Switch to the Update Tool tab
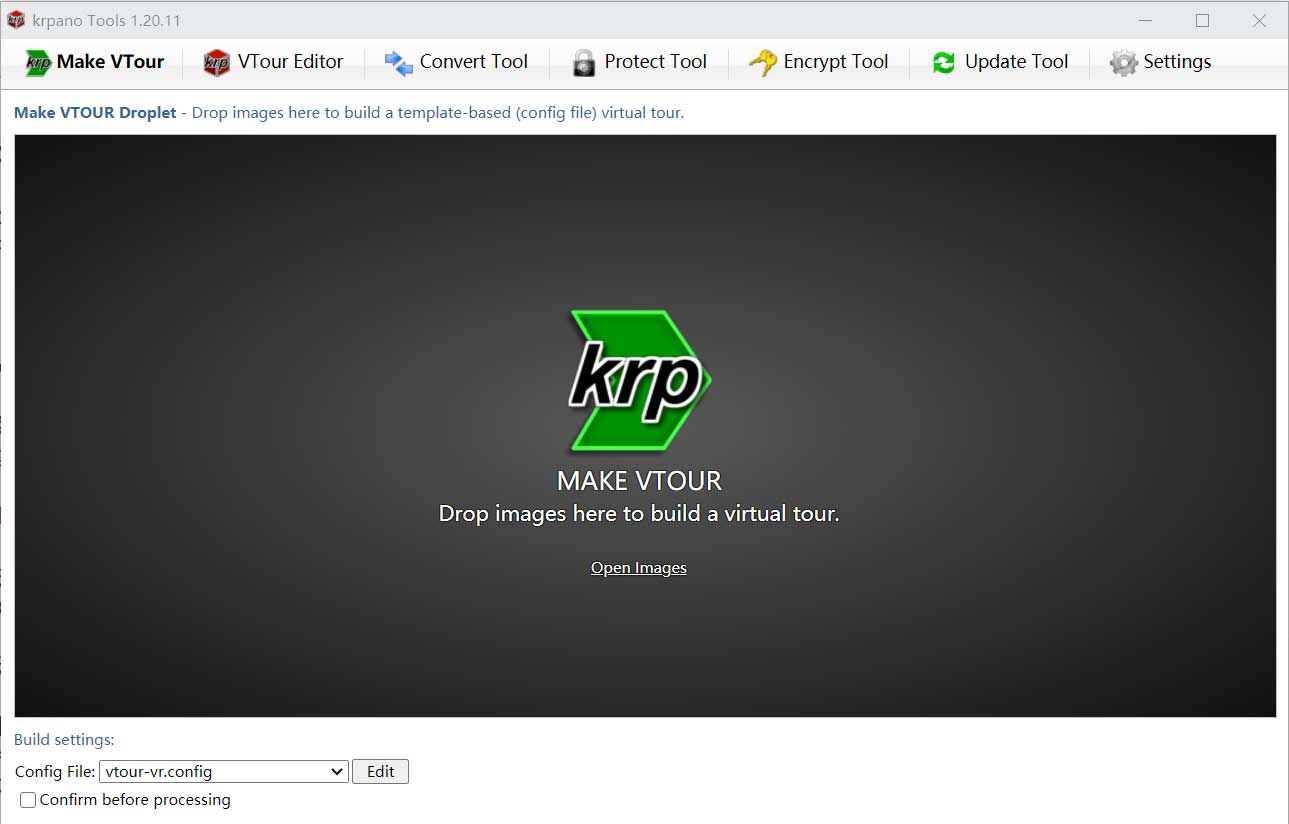The image size is (1289, 824). pos(1000,62)
